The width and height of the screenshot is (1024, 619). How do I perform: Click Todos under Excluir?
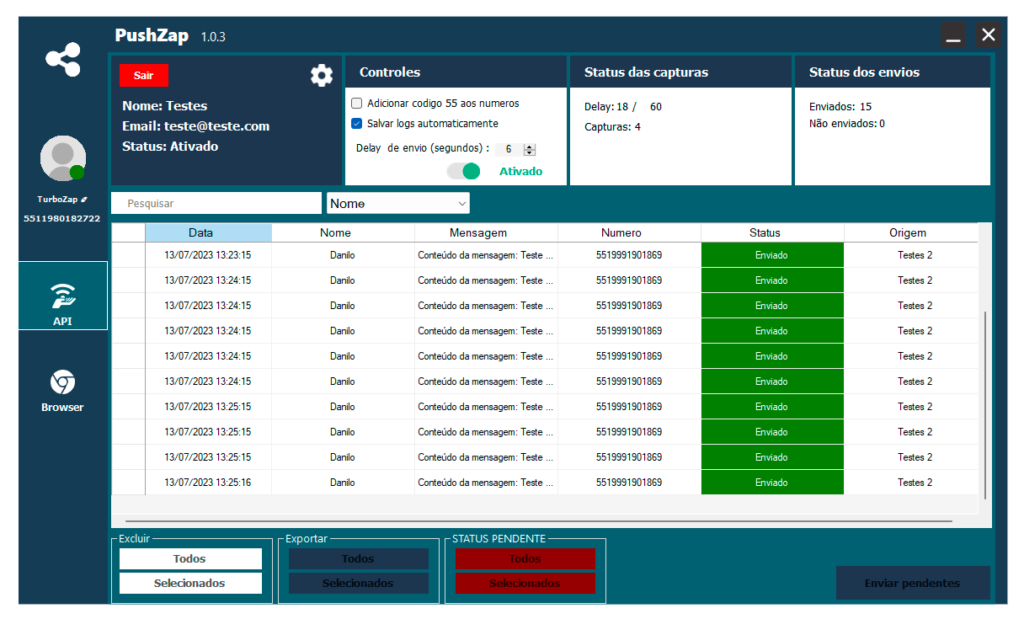coord(190,559)
